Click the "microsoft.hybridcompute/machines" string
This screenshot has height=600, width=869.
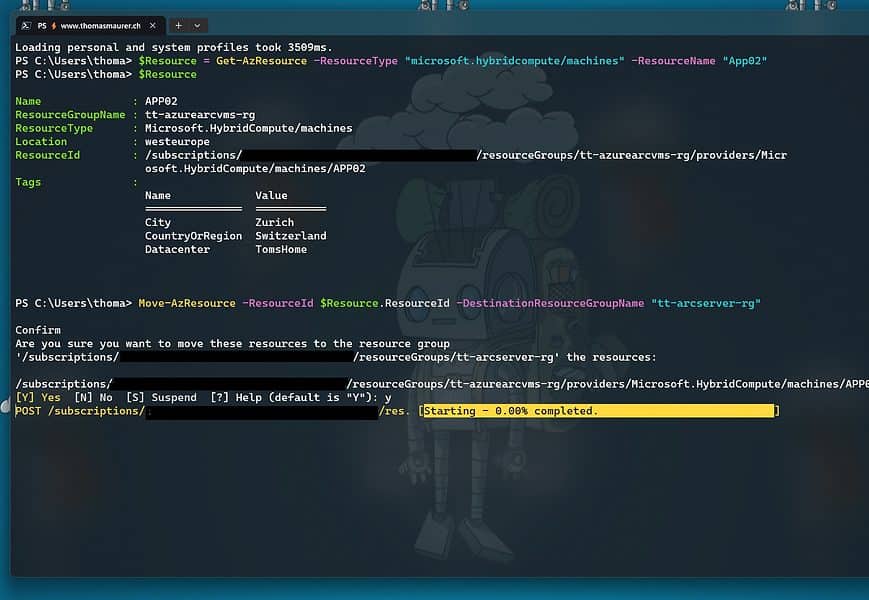point(514,61)
